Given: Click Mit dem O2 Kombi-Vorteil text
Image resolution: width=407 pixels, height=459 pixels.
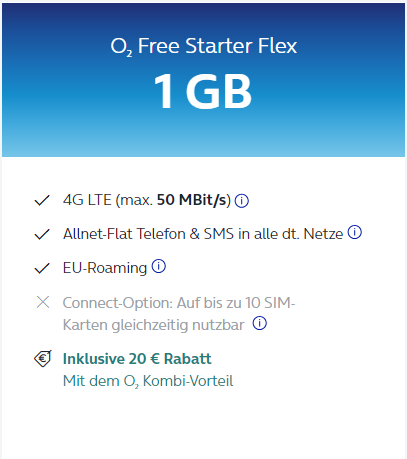Looking at the screenshot, I should coord(148,381).
